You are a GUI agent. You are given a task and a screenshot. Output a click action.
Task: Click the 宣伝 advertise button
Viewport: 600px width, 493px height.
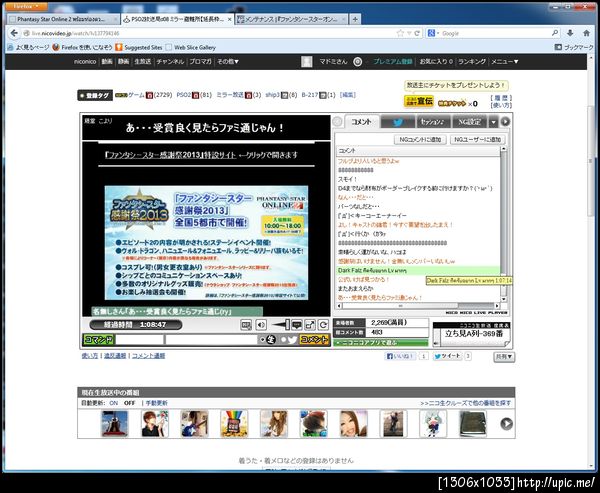[419, 101]
